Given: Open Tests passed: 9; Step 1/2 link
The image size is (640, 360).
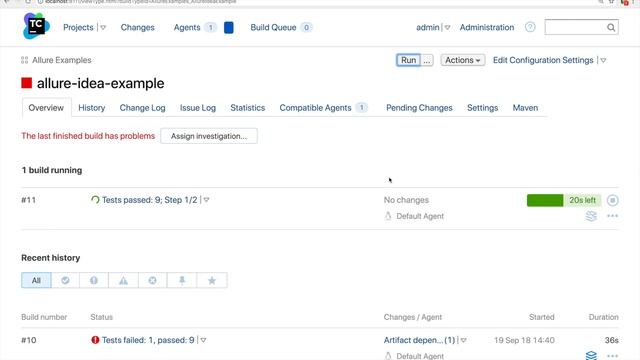Looking at the screenshot, I should pos(149,200).
